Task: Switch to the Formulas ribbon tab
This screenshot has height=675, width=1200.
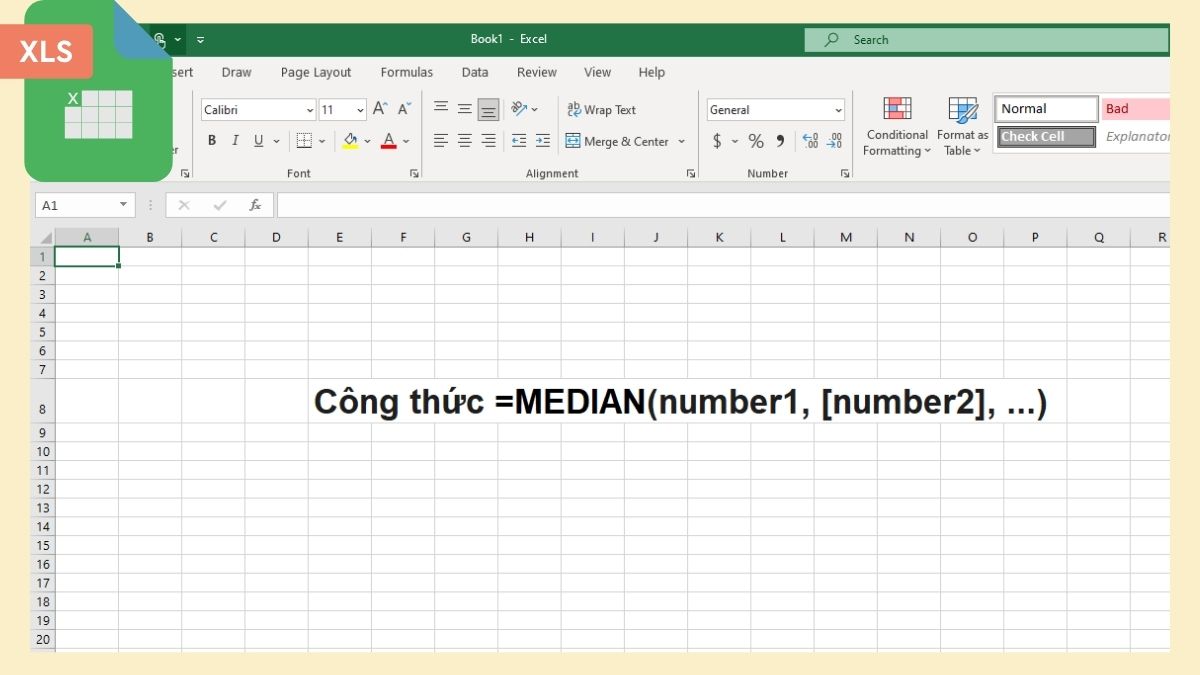Action: [406, 72]
